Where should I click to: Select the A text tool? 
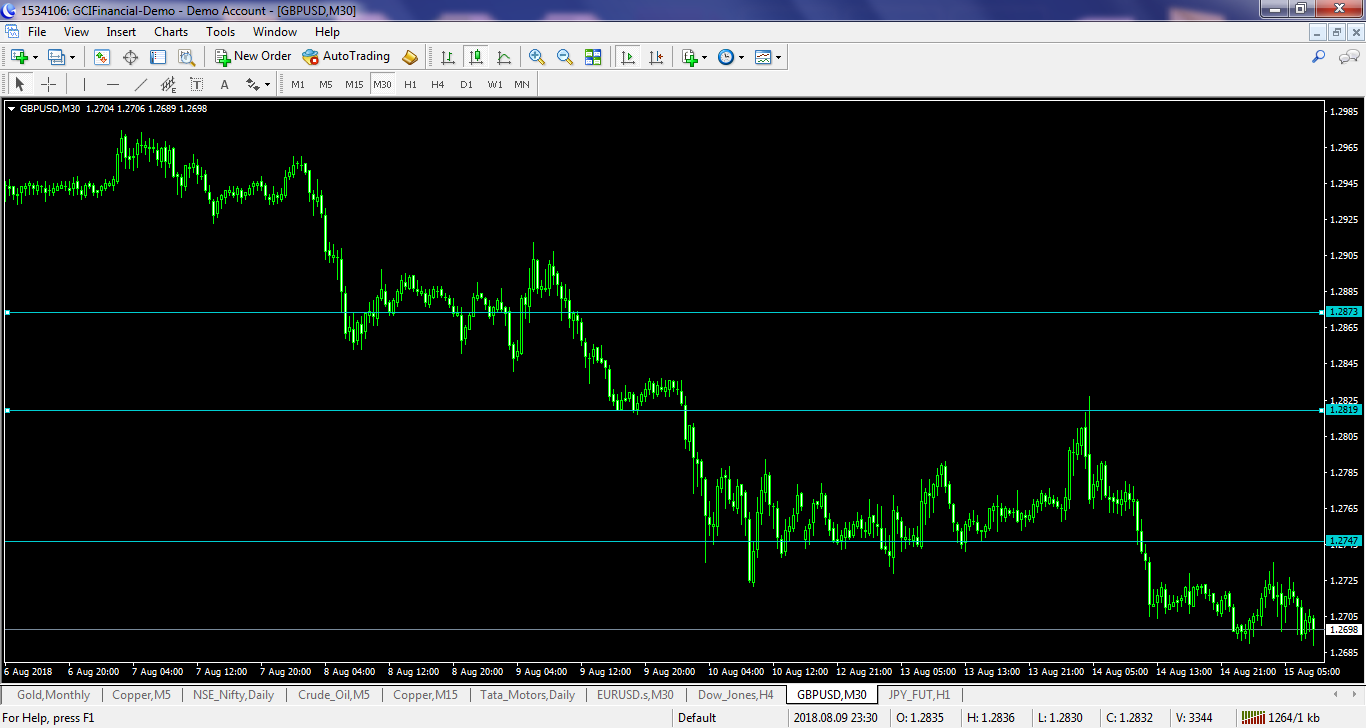click(x=225, y=85)
